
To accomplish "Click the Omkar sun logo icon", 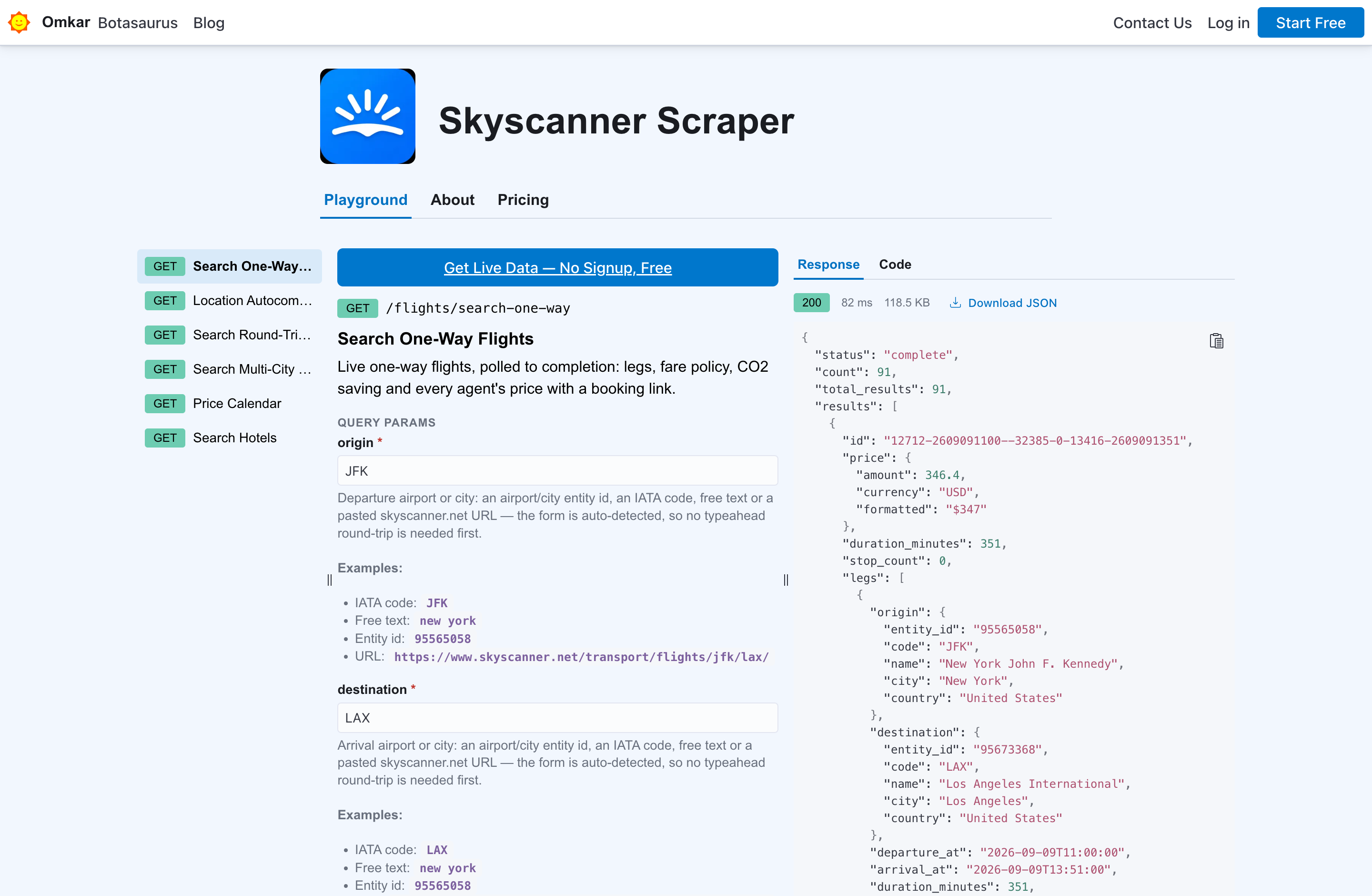I will coord(19,22).
